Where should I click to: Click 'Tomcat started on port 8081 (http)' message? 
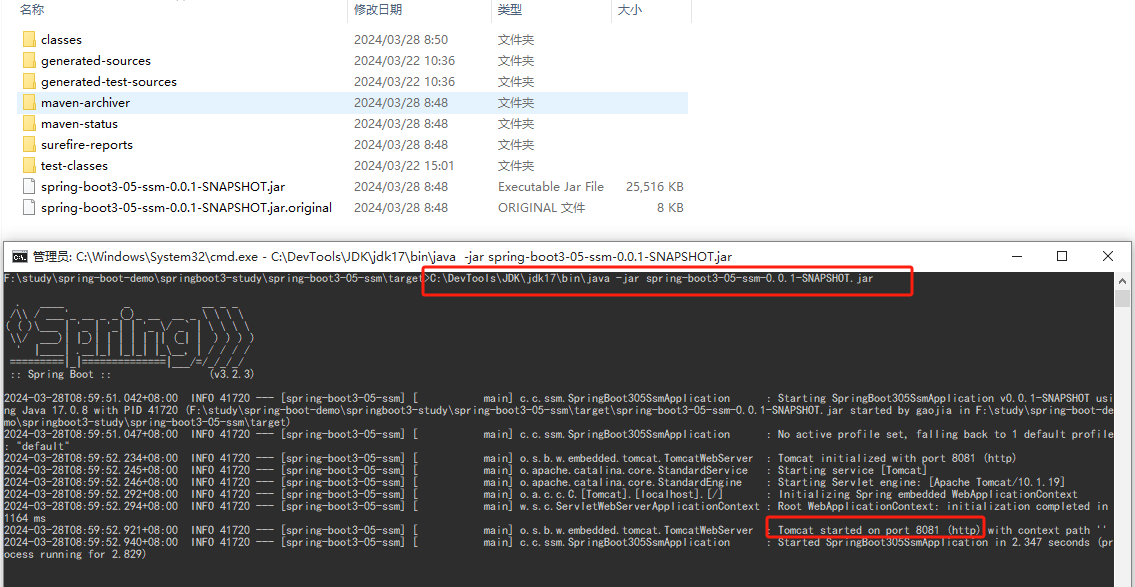click(879, 531)
